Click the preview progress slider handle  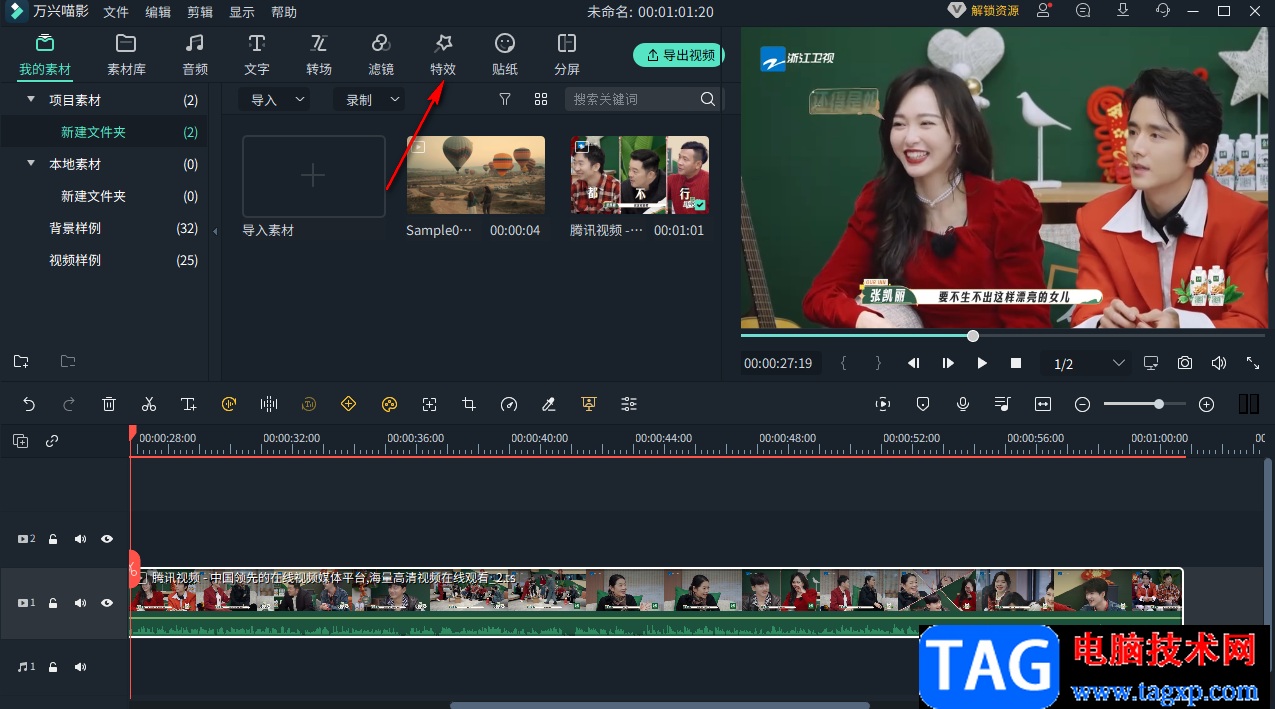(x=973, y=336)
